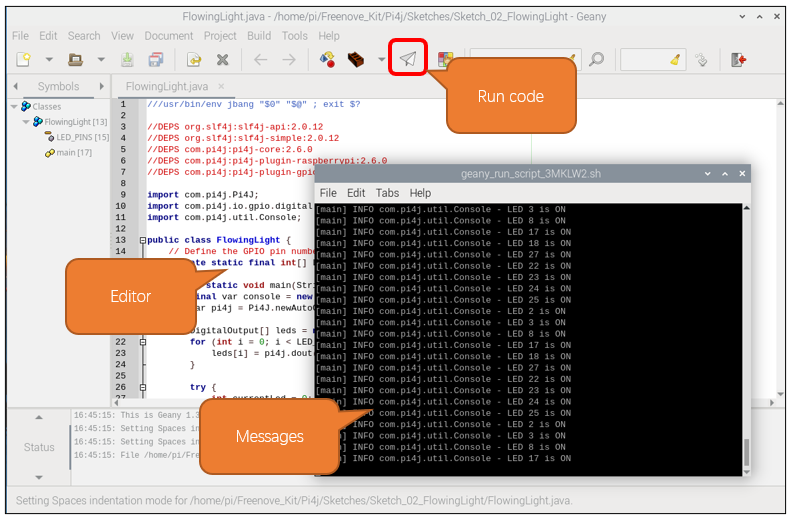
Task: Click the terminal scrollbar thumb
Action: tap(746, 453)
